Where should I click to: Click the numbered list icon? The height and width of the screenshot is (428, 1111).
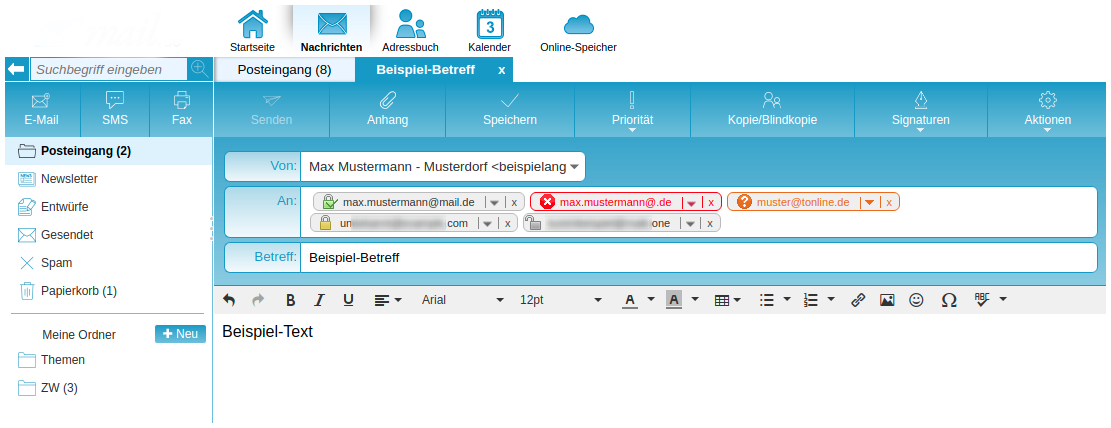pos(810,300)
